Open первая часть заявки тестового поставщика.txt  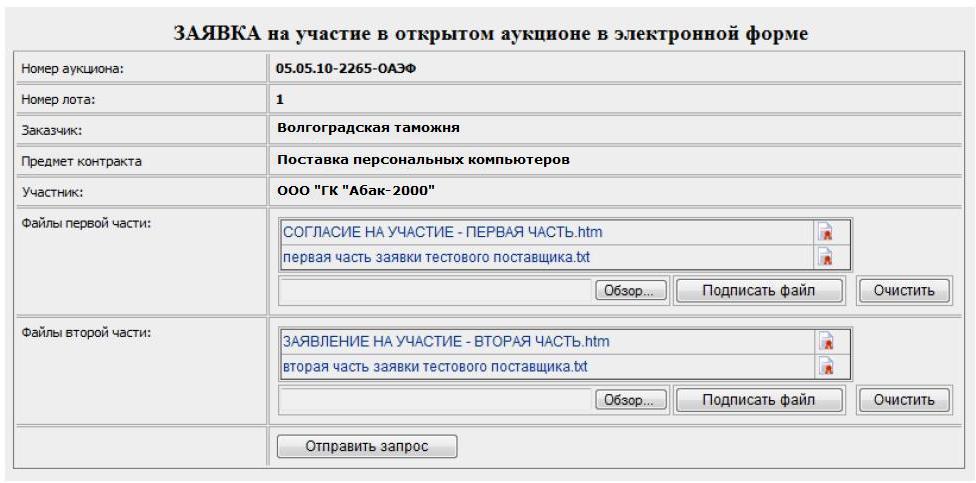coord(436,257)
